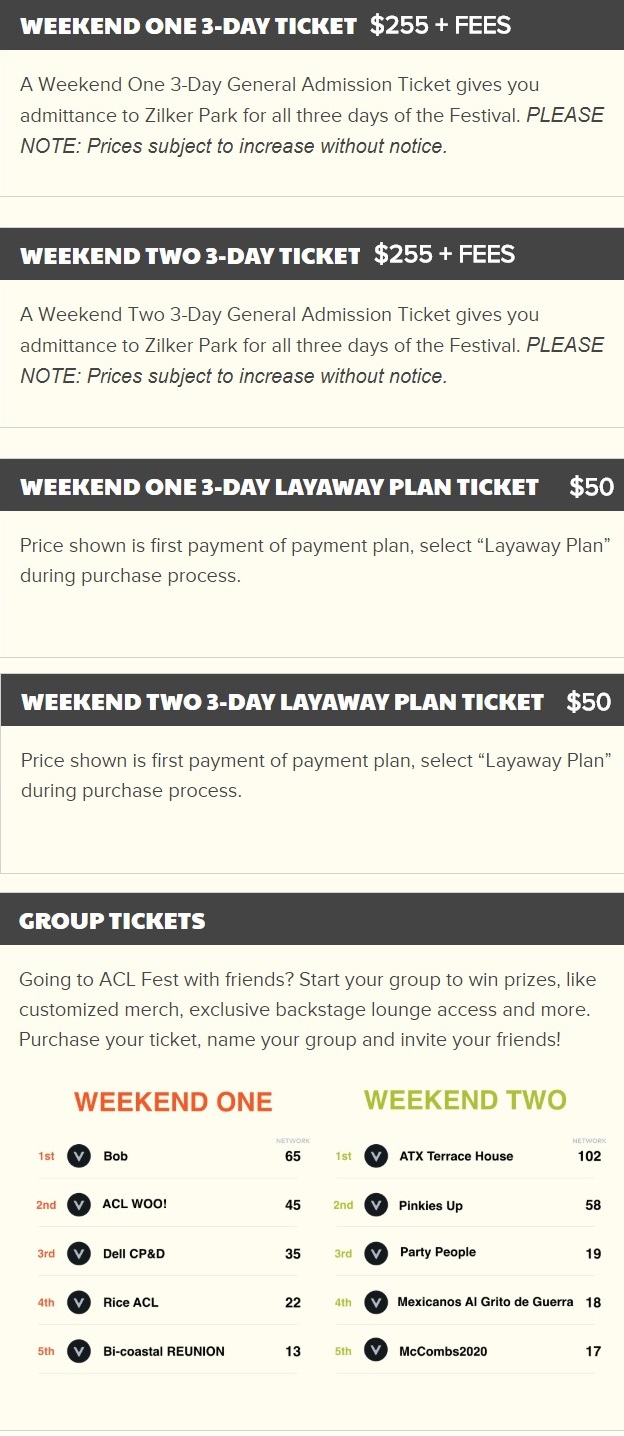Image resolution: width=624 pixels, height=1436 pixels.
Task: Open Weekend One 3-Day Layaway Plan Ticket
Action: pos(312,486)
